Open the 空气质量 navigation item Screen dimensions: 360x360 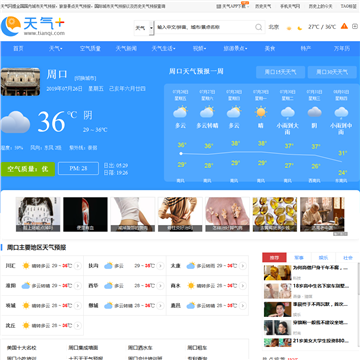pyautogui.click(x=90, y=49)
